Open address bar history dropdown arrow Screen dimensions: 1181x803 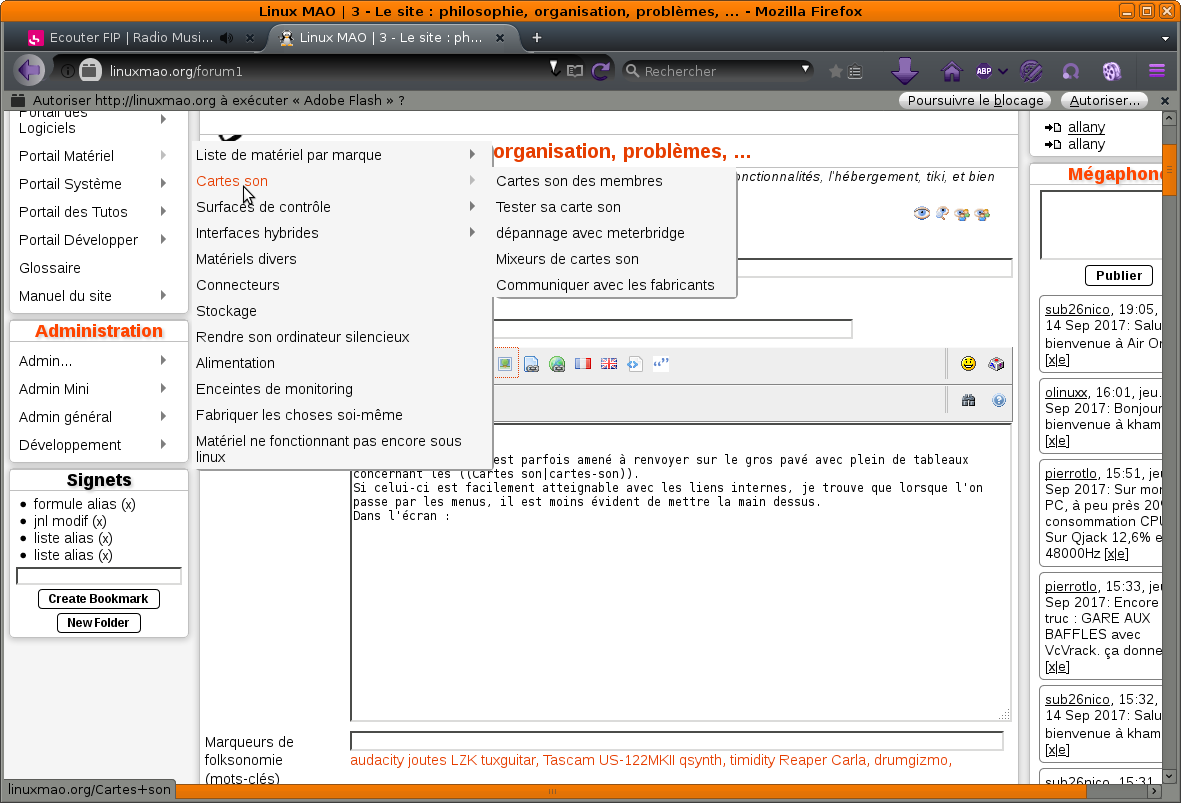click(554, 69)
